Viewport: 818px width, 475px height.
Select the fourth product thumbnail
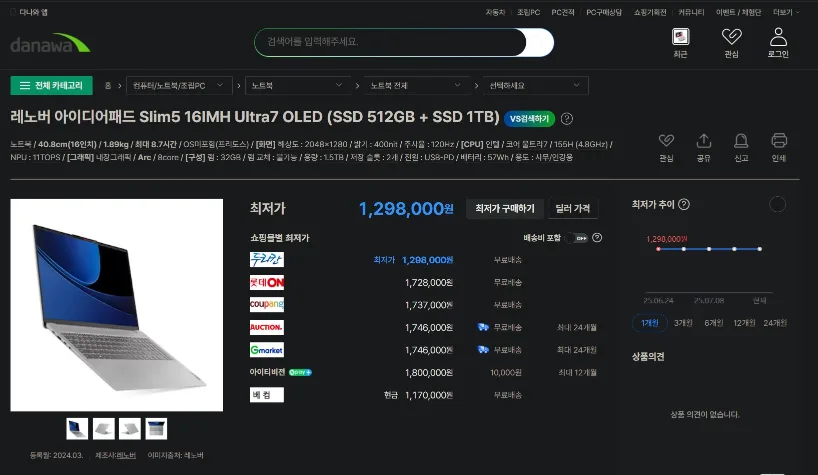point(157,429)
